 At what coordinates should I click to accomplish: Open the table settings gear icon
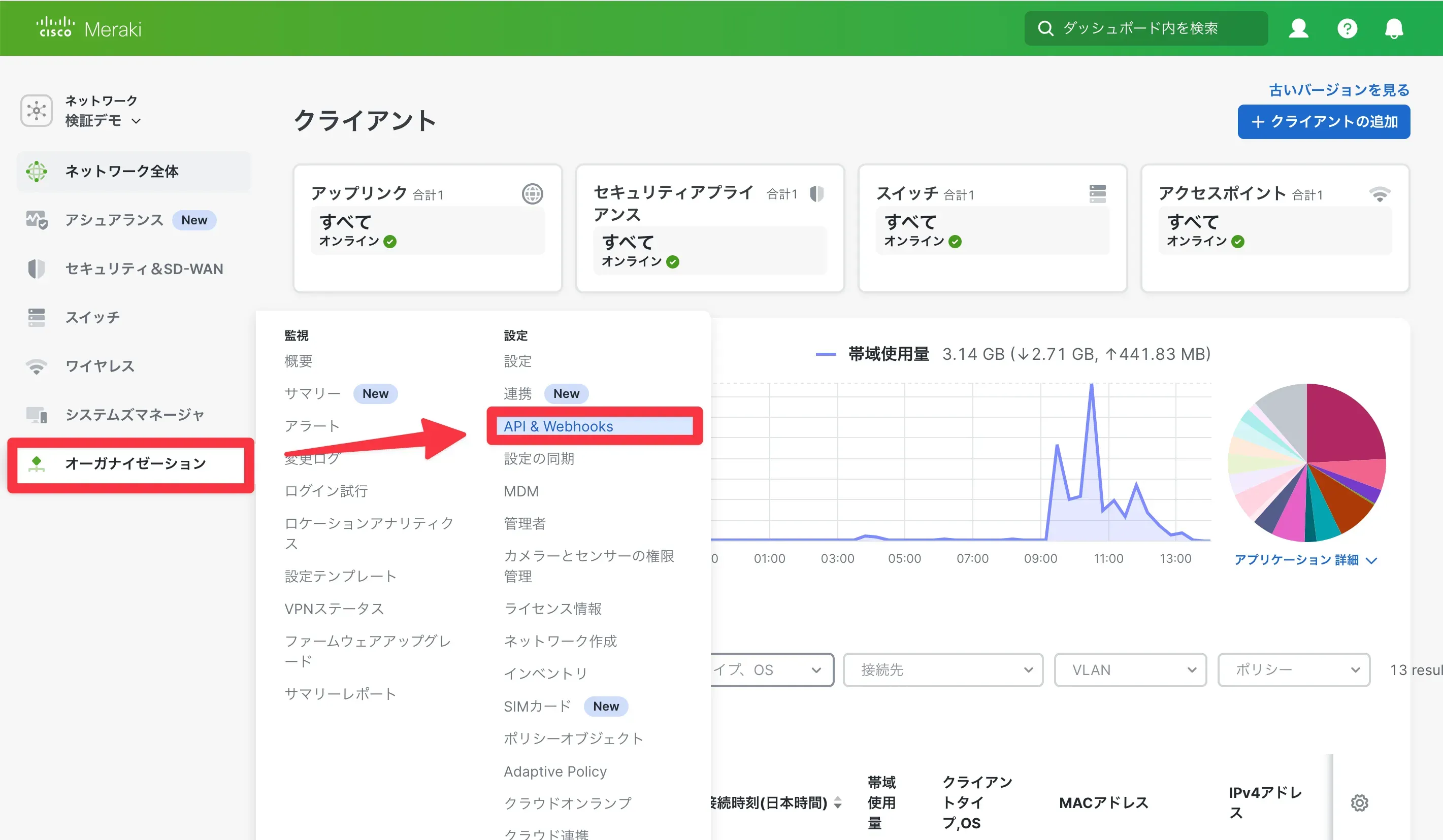(1360, 803)
